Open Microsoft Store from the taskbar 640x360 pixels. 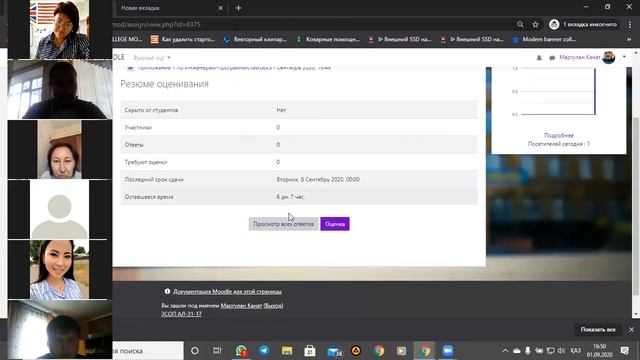310,351
